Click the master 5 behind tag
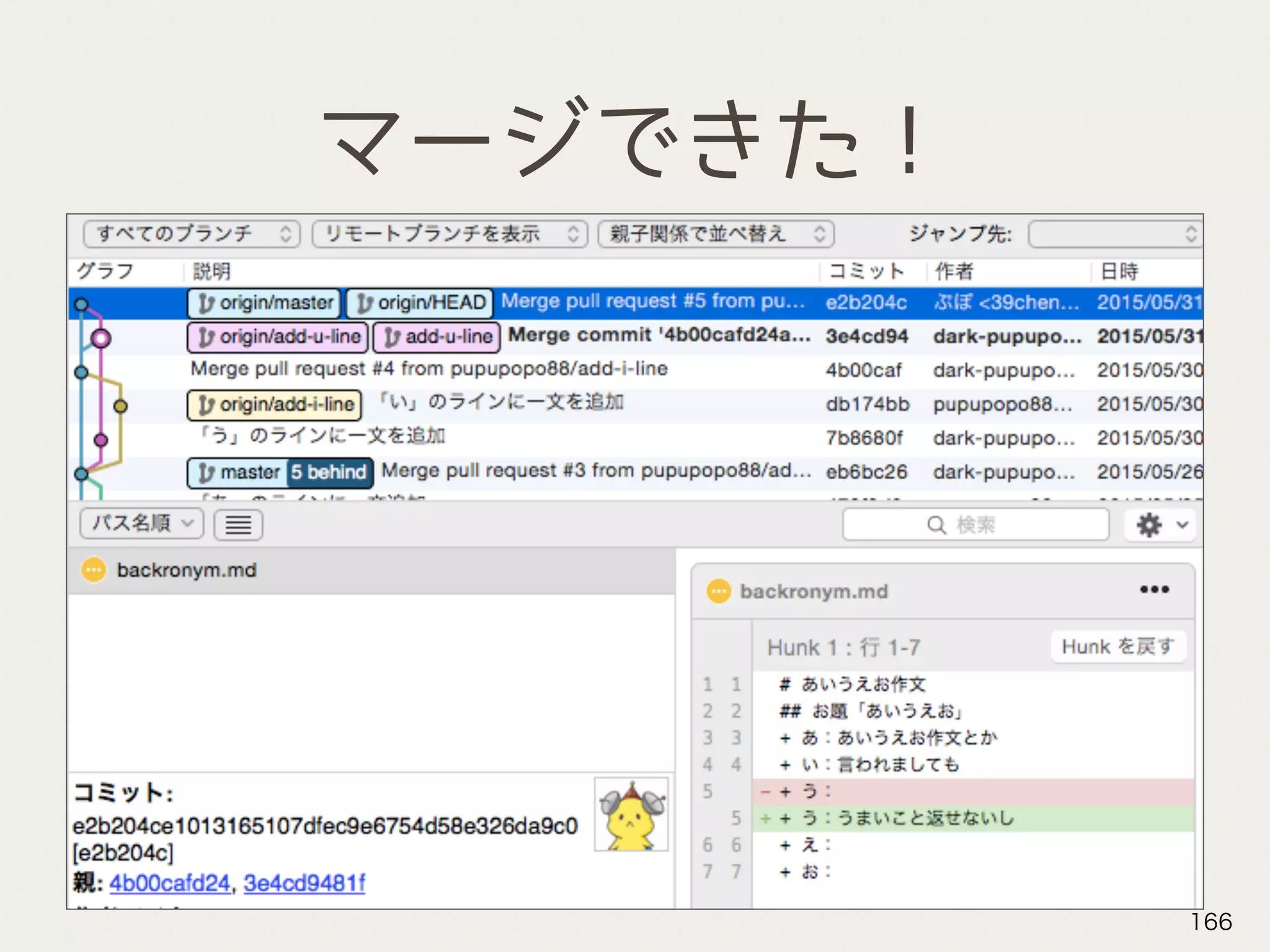The height and width of the screenshot is (952, 1270). tap(280, 473)
